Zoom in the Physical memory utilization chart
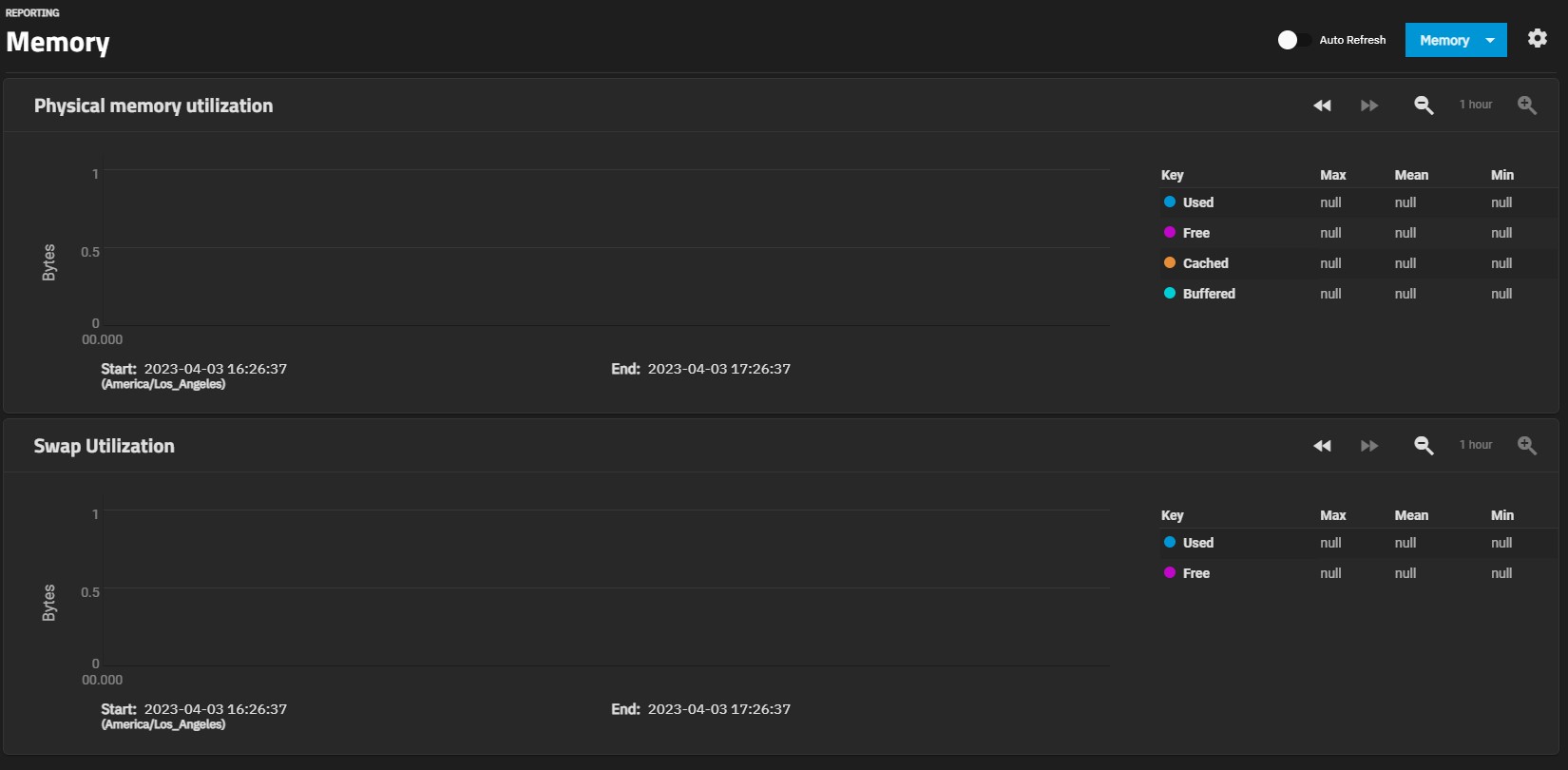Viewport: 1568px width, 770px height. (1527, 106)
